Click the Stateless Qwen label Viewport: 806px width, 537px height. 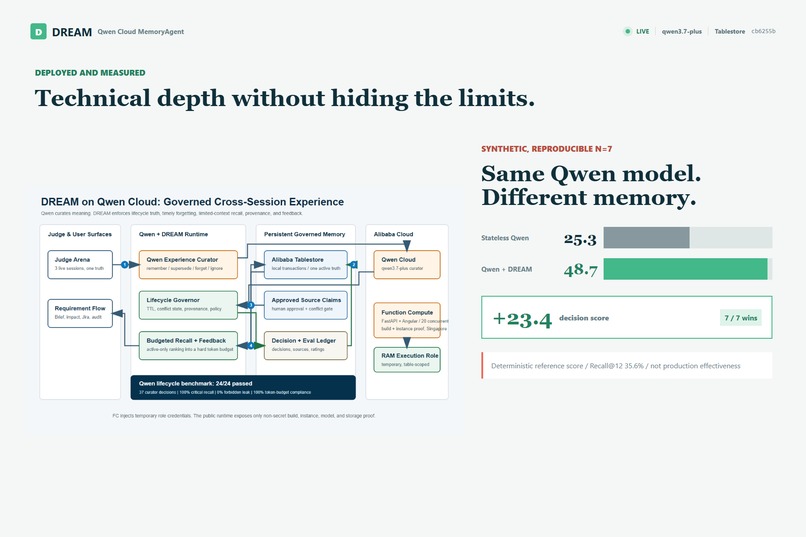click(x=505, y=238)
